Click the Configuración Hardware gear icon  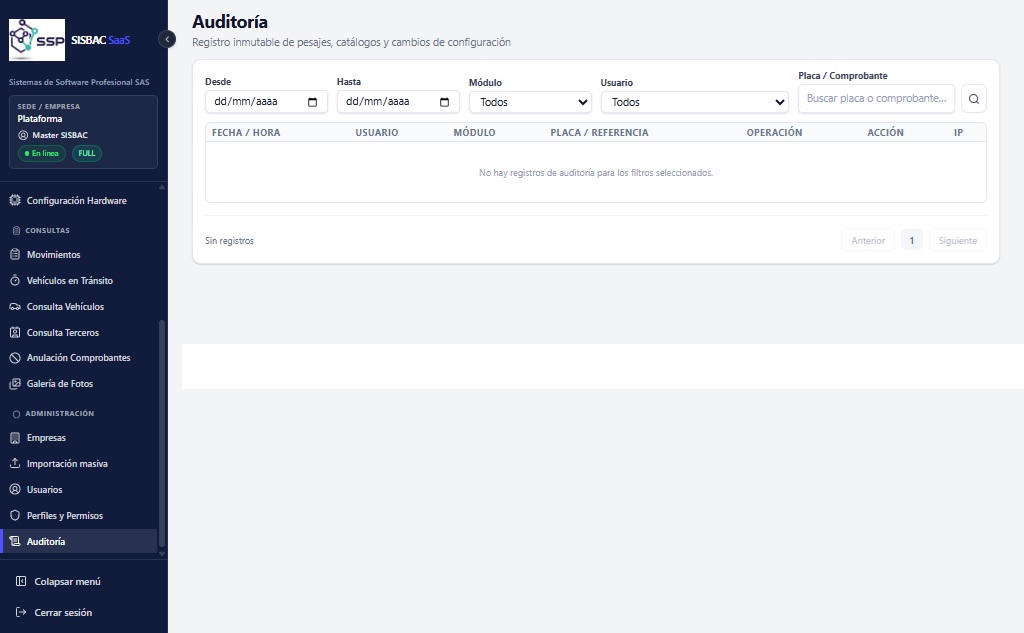(x=15, y=201)
